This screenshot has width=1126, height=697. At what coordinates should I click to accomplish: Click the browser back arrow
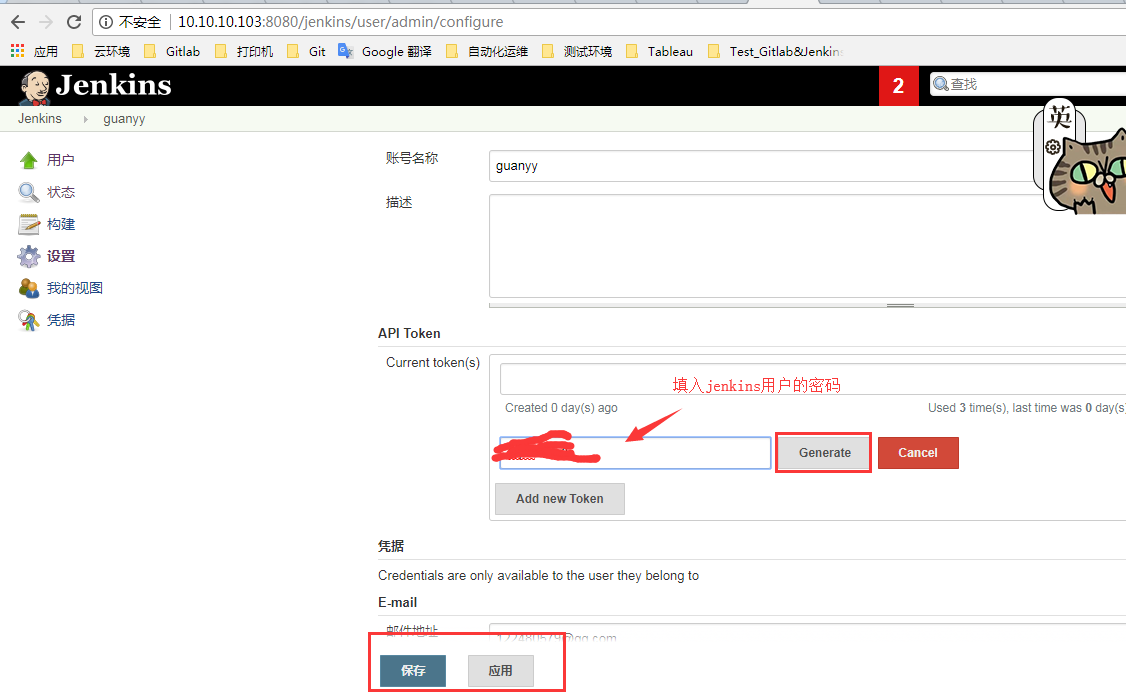[18, 22]
